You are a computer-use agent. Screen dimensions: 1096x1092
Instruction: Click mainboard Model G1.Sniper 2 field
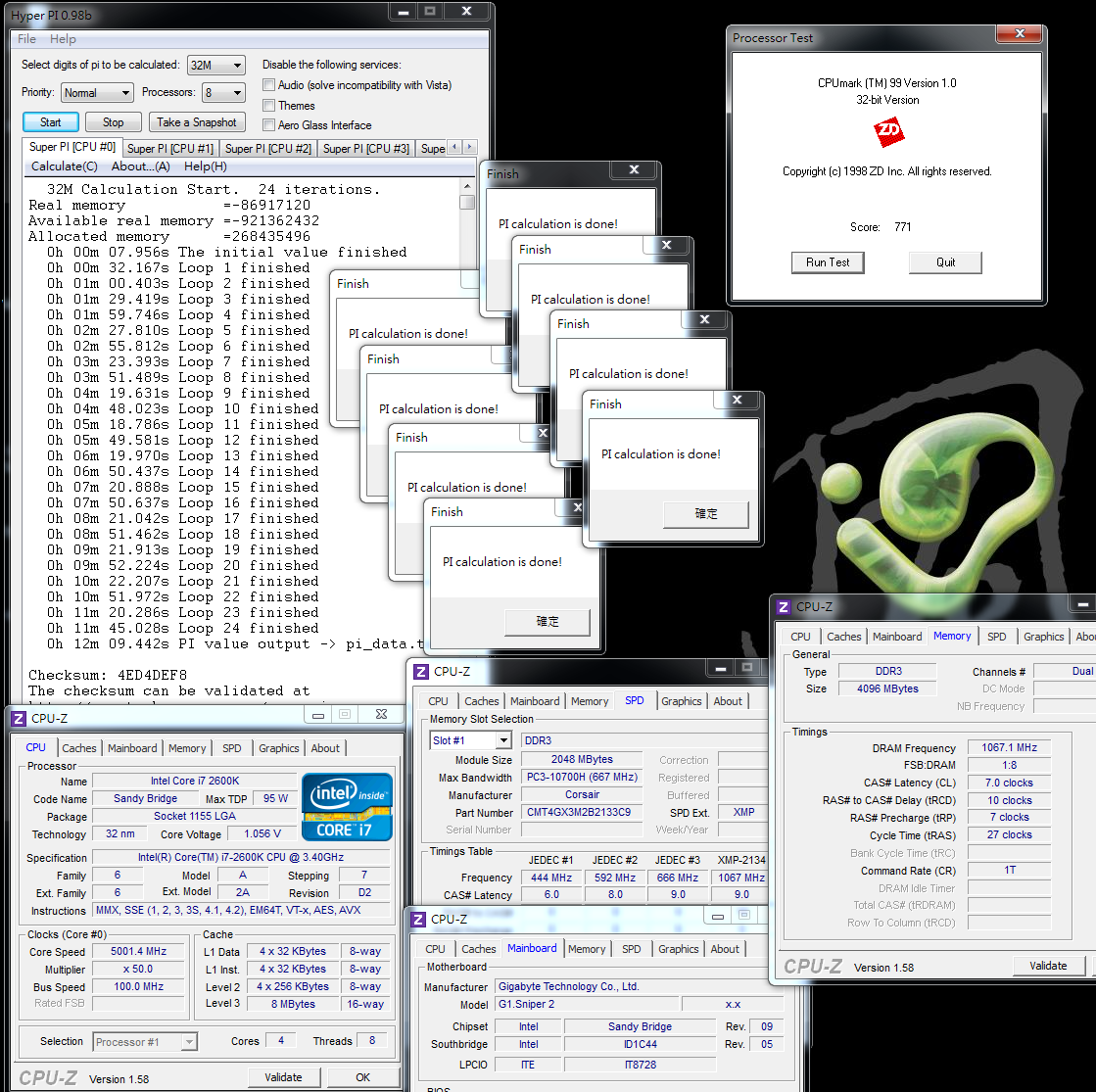click(587, 1004)
